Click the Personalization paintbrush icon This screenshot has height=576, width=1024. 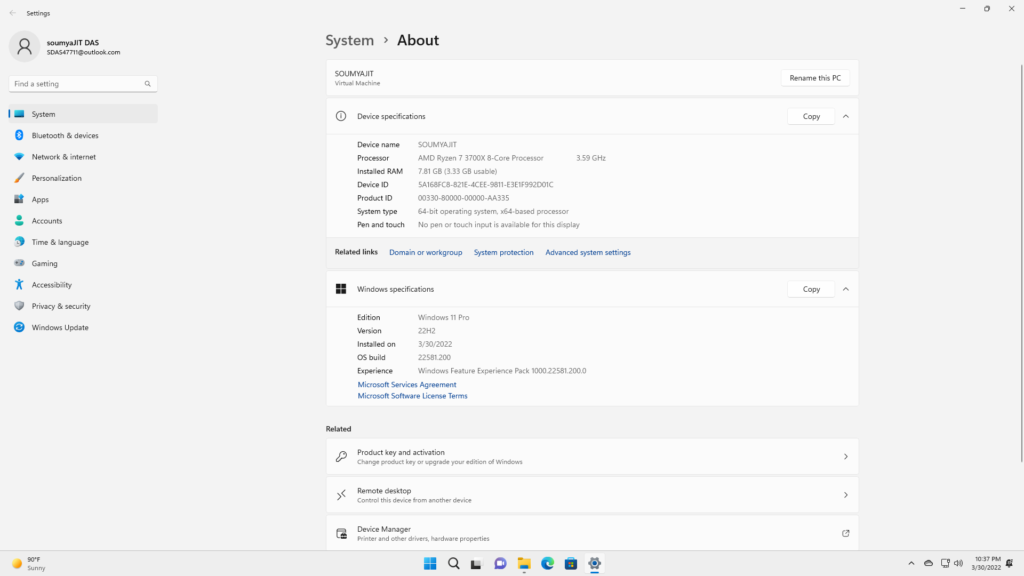pyautogui.click(x=19, y=178)
